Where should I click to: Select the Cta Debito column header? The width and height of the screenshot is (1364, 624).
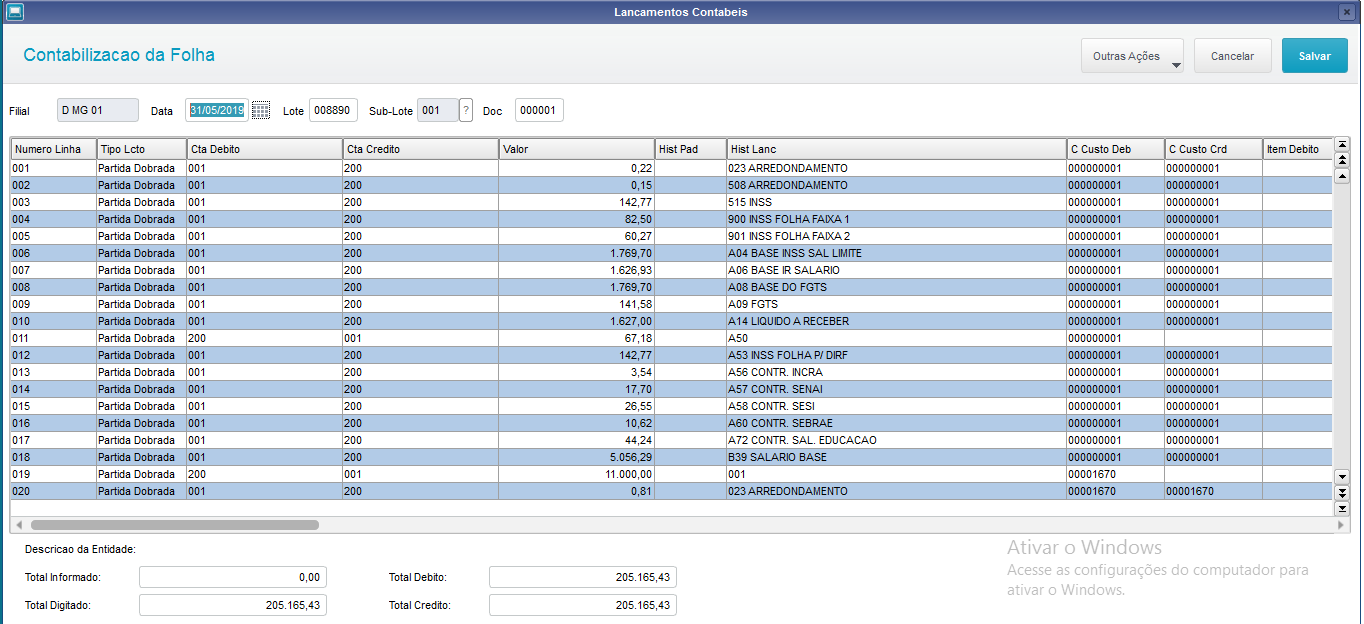tap(264, 149)
